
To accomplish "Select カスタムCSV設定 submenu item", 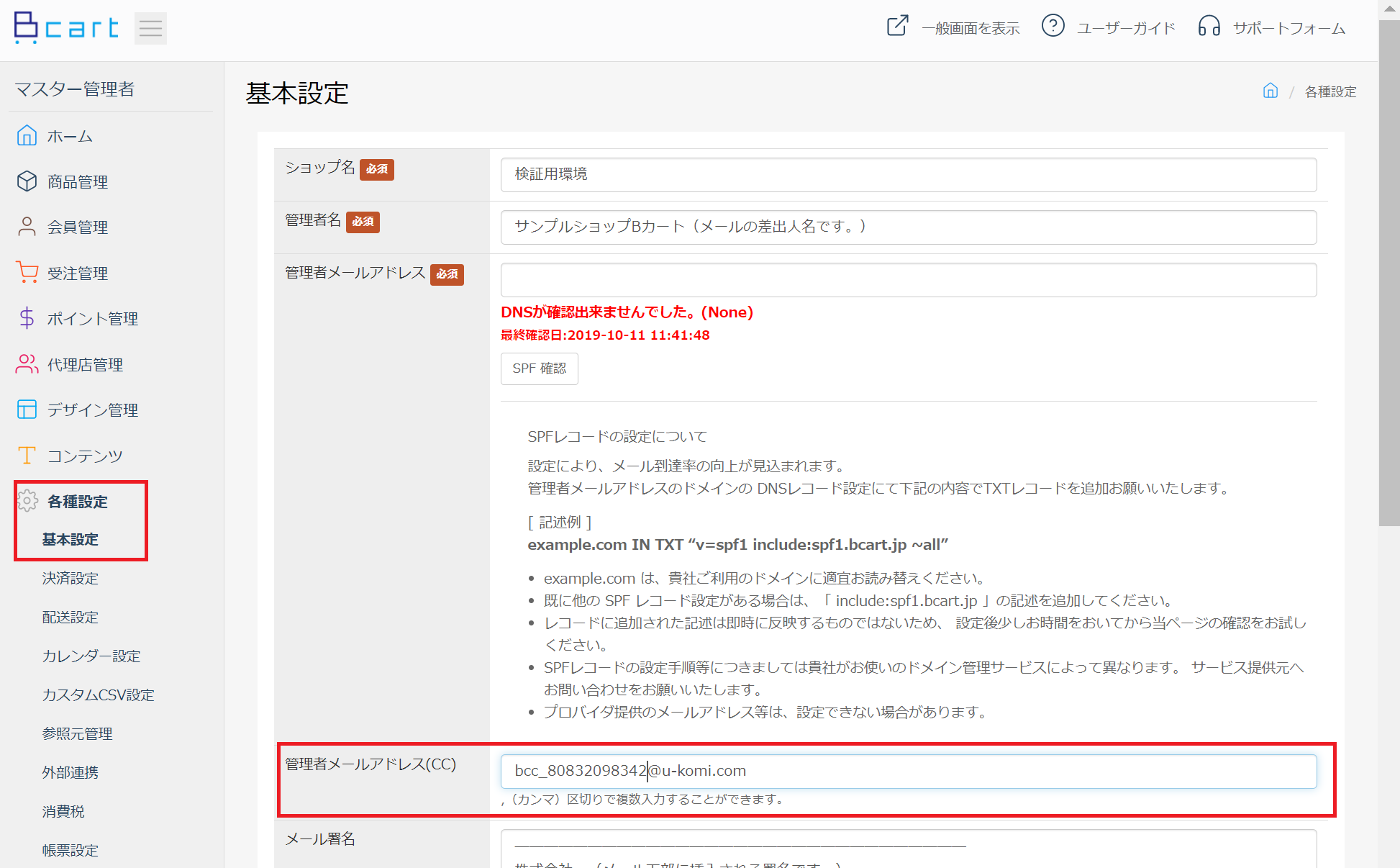I will coord(99,695).
